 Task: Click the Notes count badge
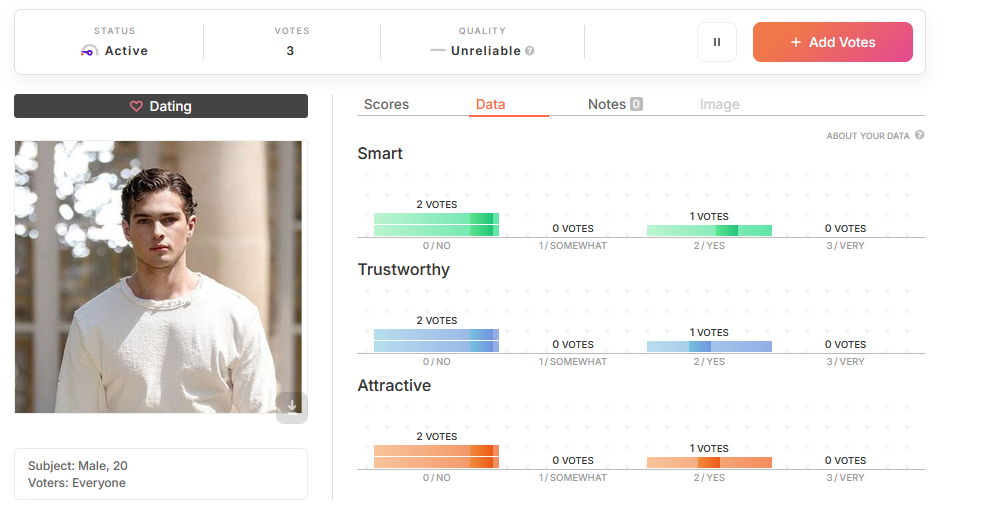(x=636, y=104)
